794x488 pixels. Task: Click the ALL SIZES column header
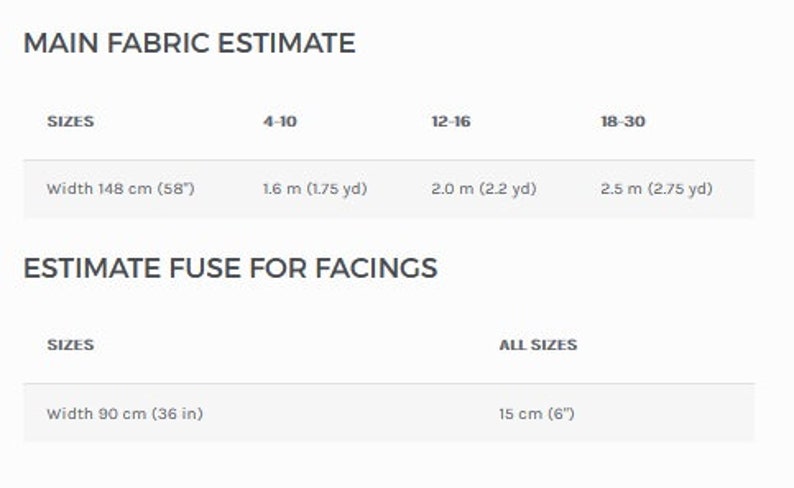tap(538, 345)
